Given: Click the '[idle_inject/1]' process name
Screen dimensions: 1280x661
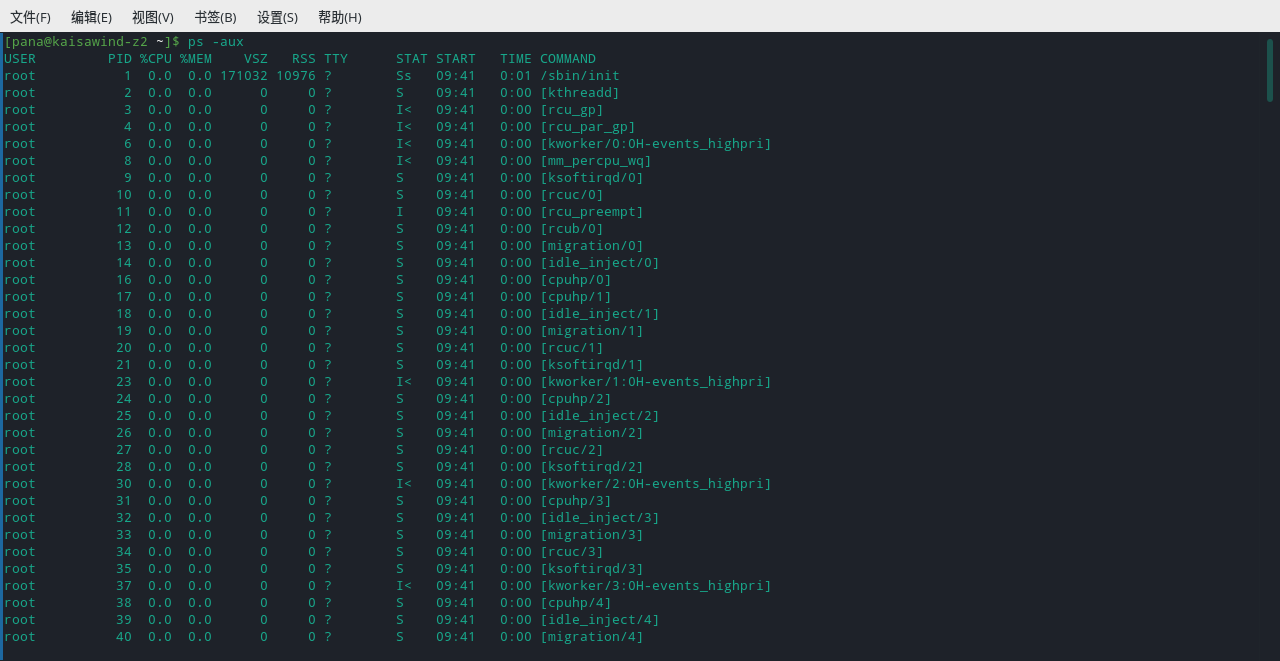Looking at the screenshot, I should pos(600,313).
